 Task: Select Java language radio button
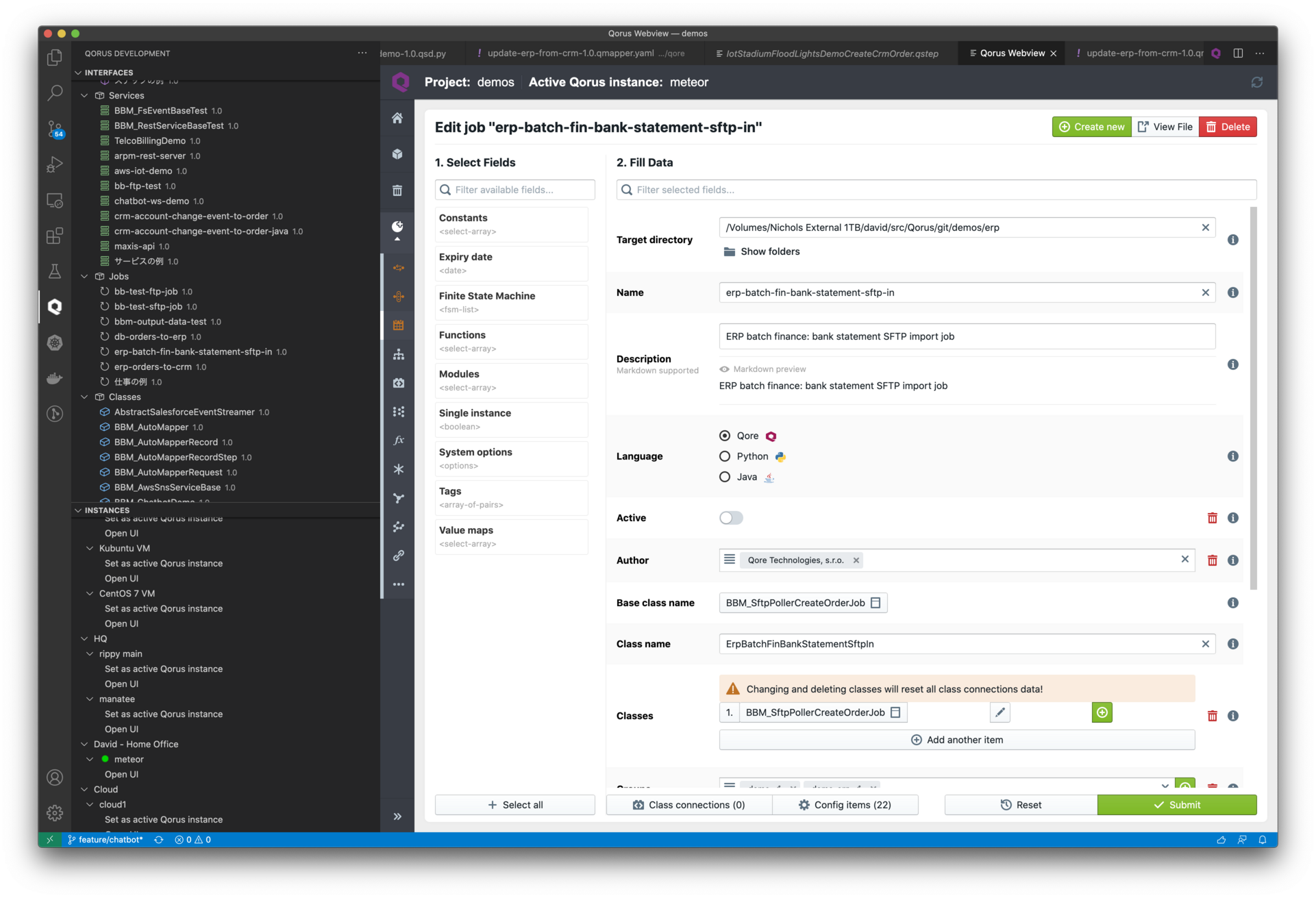[x=724, y=477]
